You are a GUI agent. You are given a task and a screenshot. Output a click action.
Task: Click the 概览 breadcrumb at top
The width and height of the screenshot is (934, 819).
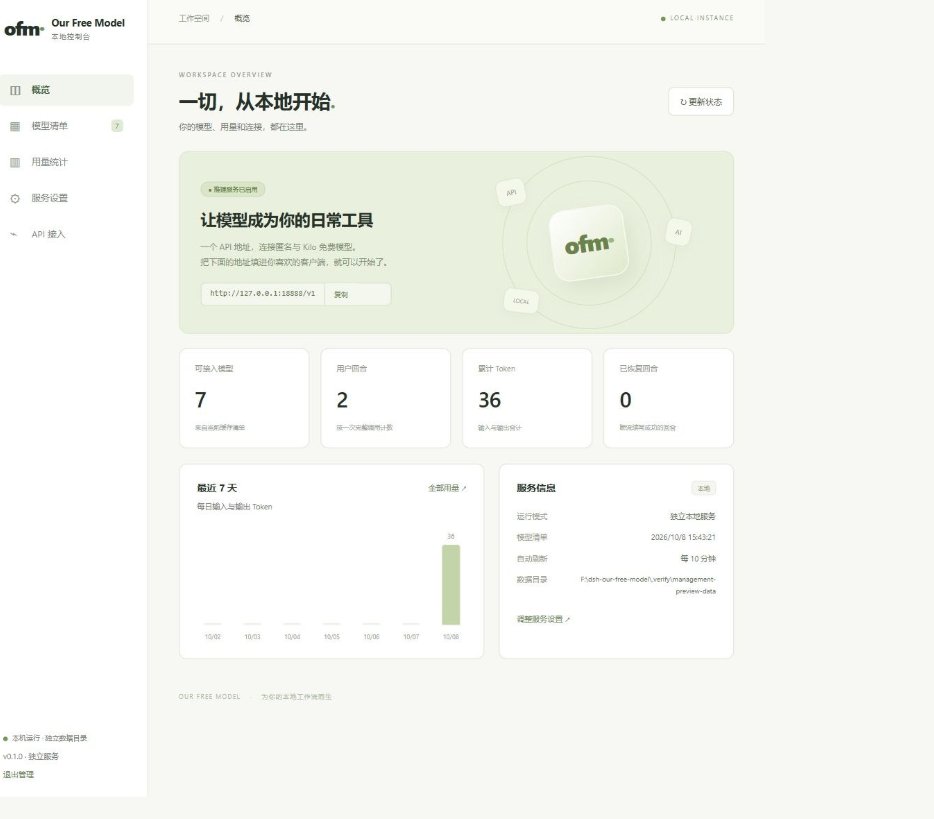242,18
